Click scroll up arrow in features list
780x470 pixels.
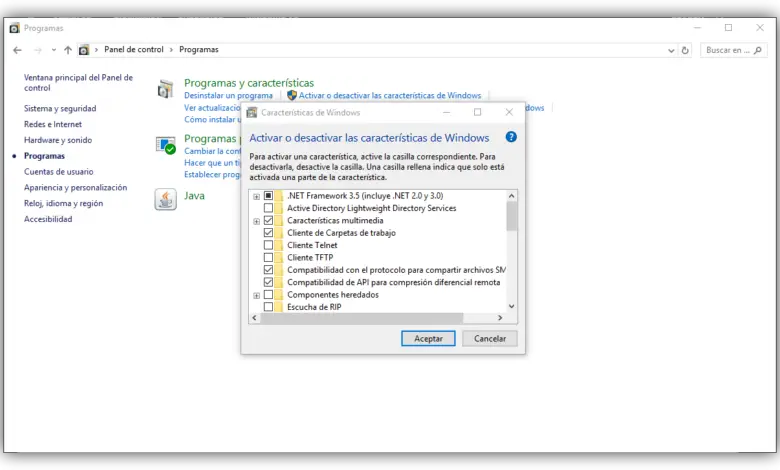click(x=511, y=196)
